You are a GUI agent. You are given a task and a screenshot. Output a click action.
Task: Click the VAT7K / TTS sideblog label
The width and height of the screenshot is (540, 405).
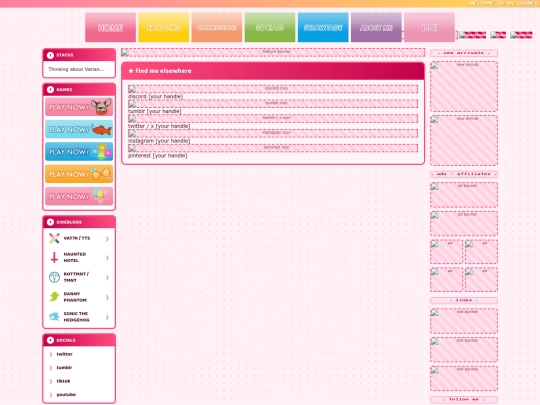pos(76,238)
